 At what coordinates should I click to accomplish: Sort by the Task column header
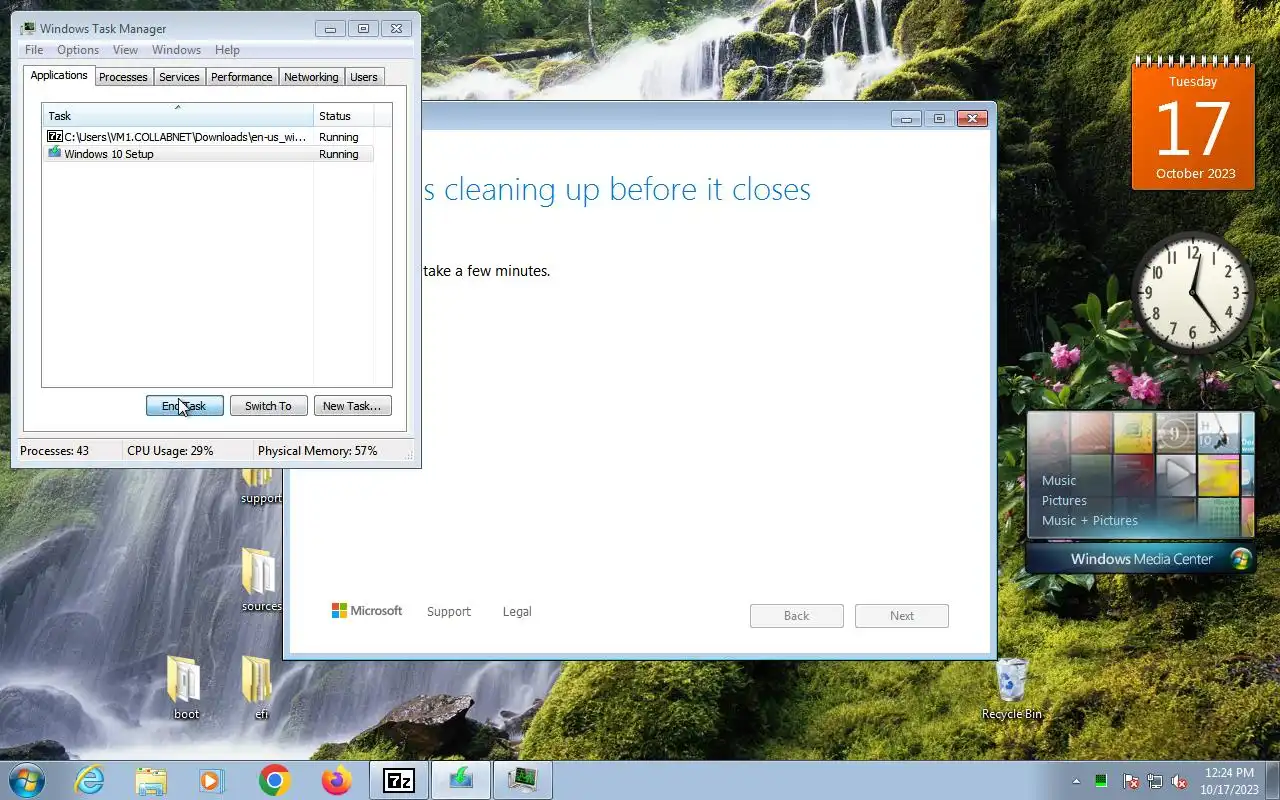click(178, 116)
